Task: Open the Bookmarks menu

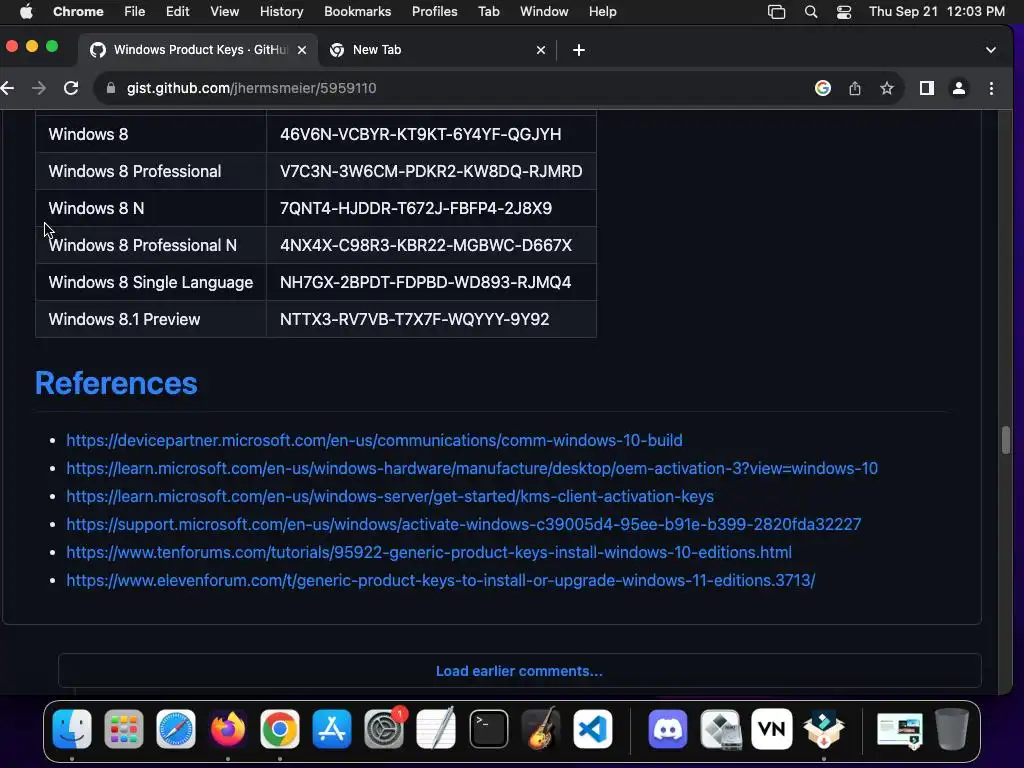Action: pos(357,12)
